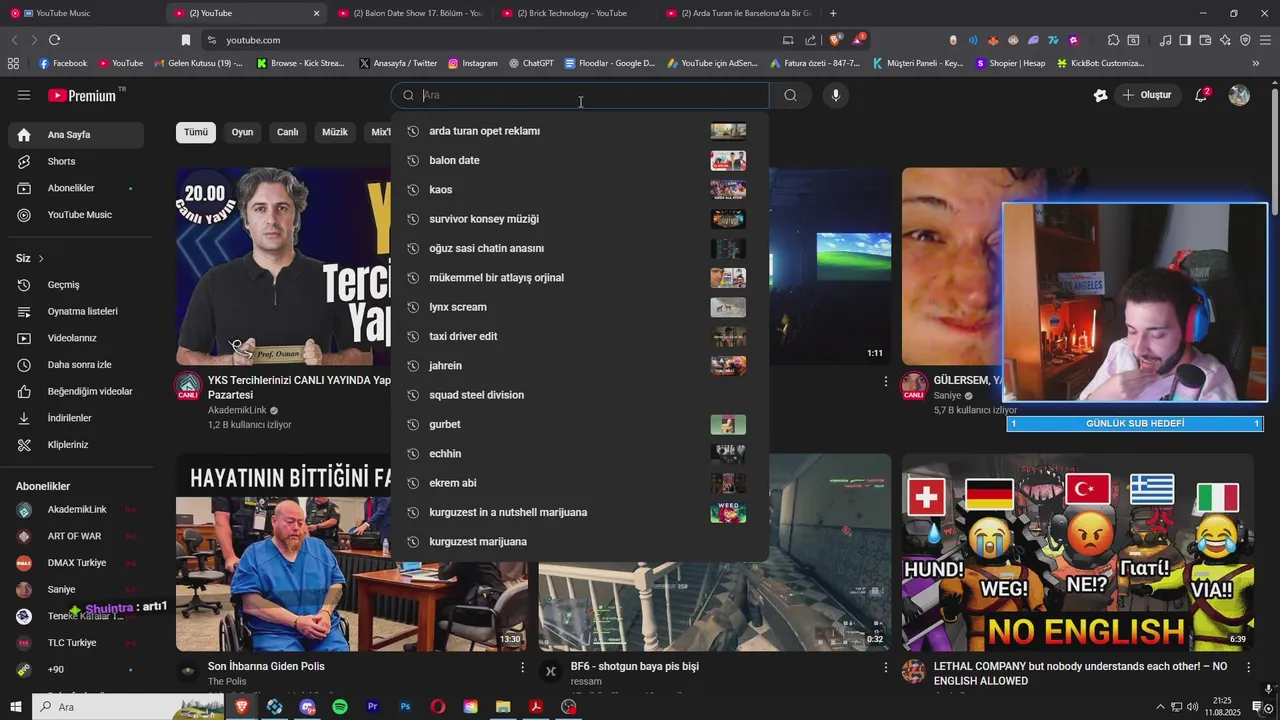Click the icon left of Oluştur
Image resolution: width=1280 pixels, height=720 pixels.
coord(1101,95)
